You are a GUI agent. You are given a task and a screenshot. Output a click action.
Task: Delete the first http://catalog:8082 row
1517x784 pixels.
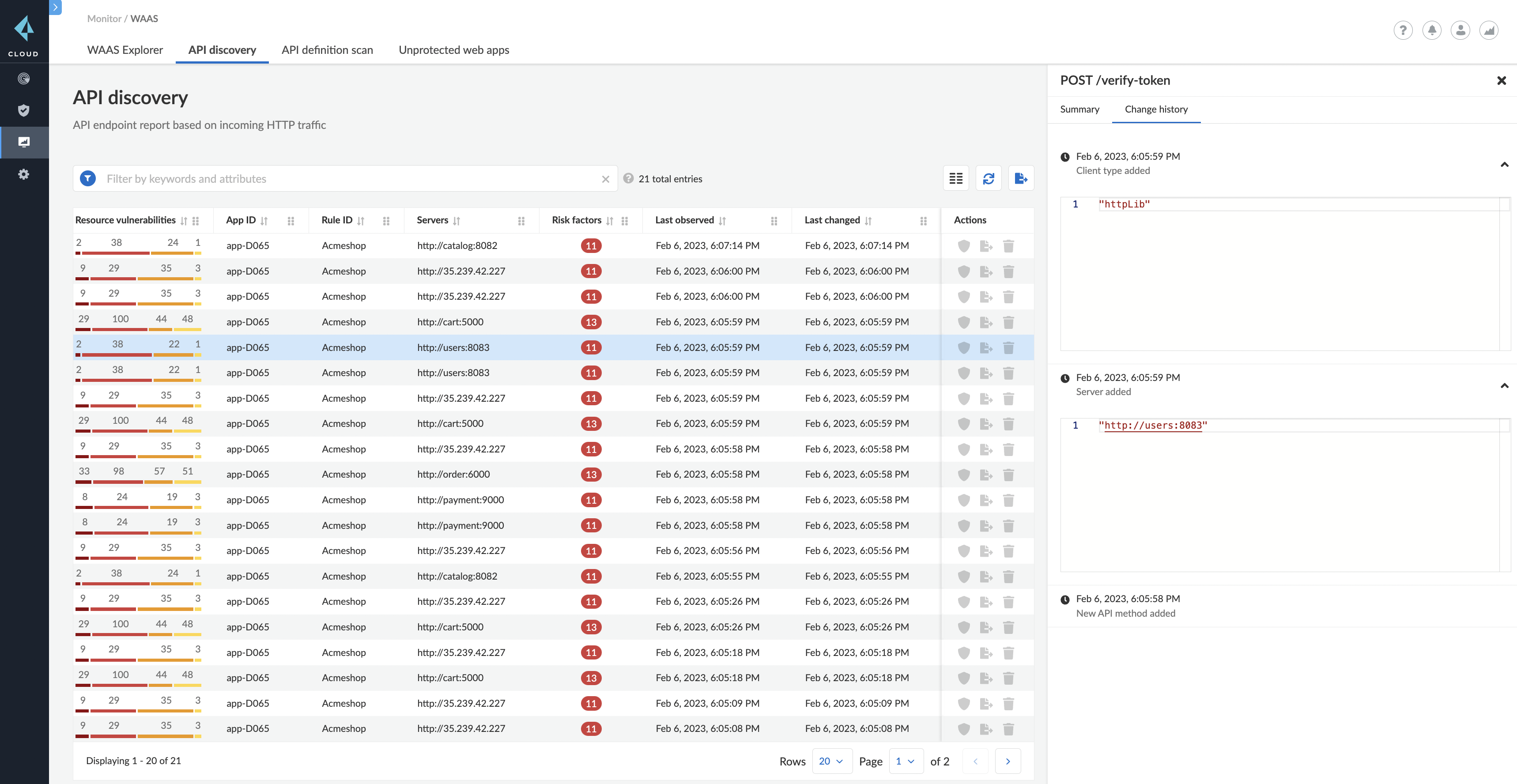pyautogui.click(x=1008, y=245)
